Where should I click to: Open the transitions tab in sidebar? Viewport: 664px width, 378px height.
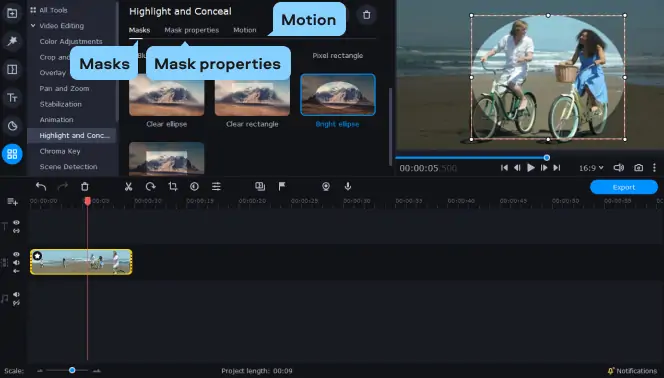12,69
